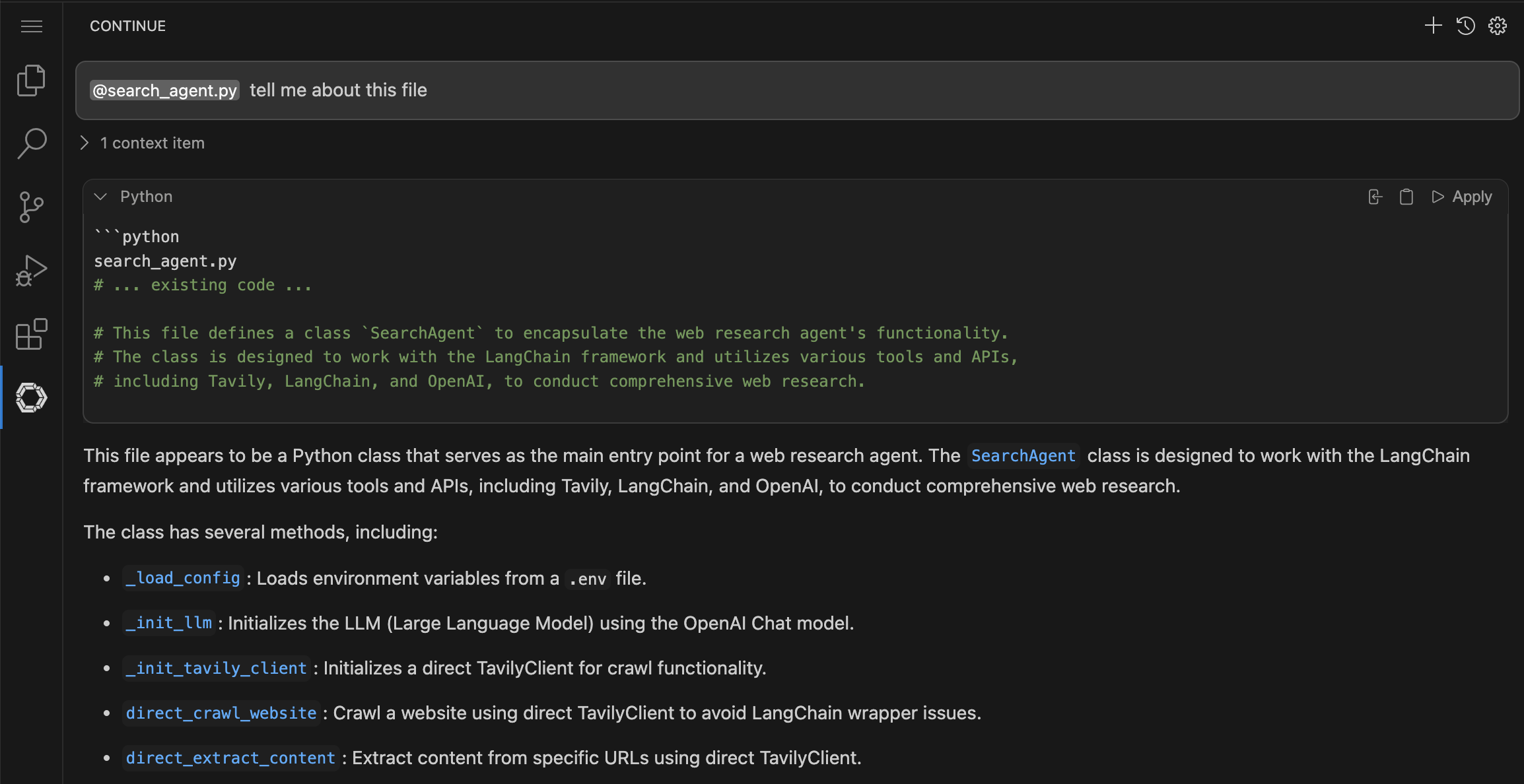Click the _load_config method reference
Viewport: 1524px width, 784px height.
point(183,578)
